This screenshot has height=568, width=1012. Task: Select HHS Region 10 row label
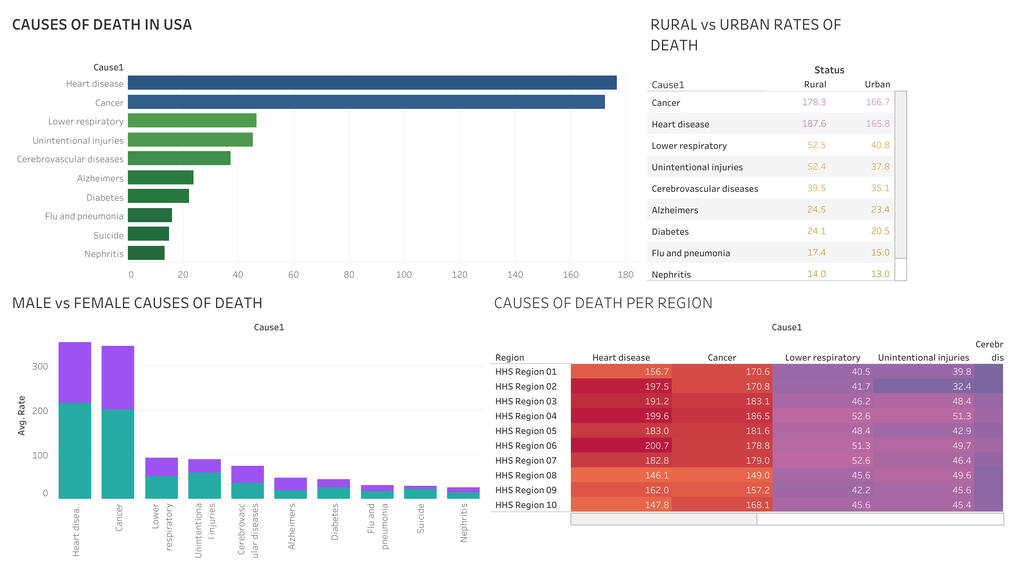coord(526,505)
